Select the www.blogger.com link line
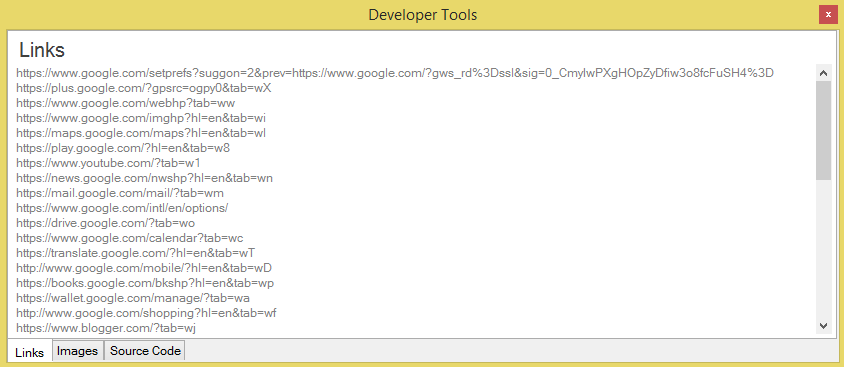Screen dimensions: 844x367 106,327
